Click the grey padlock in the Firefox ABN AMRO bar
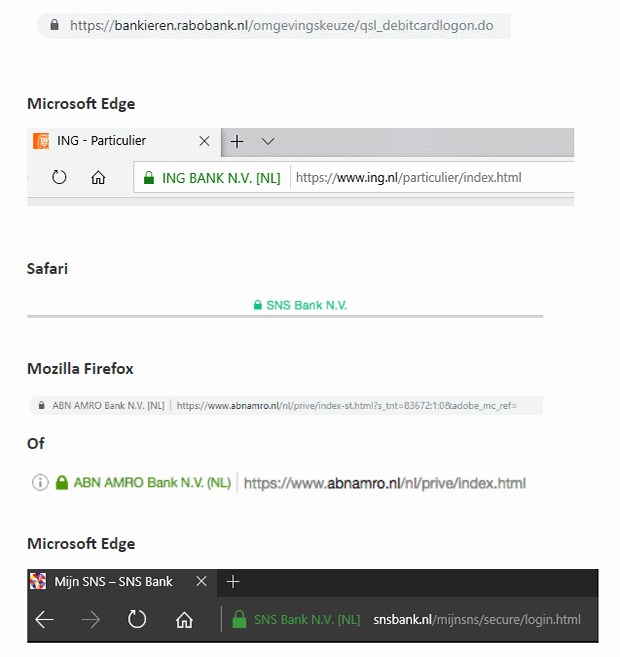This screenshot has width=620, height=657. (x=41, y=405)
